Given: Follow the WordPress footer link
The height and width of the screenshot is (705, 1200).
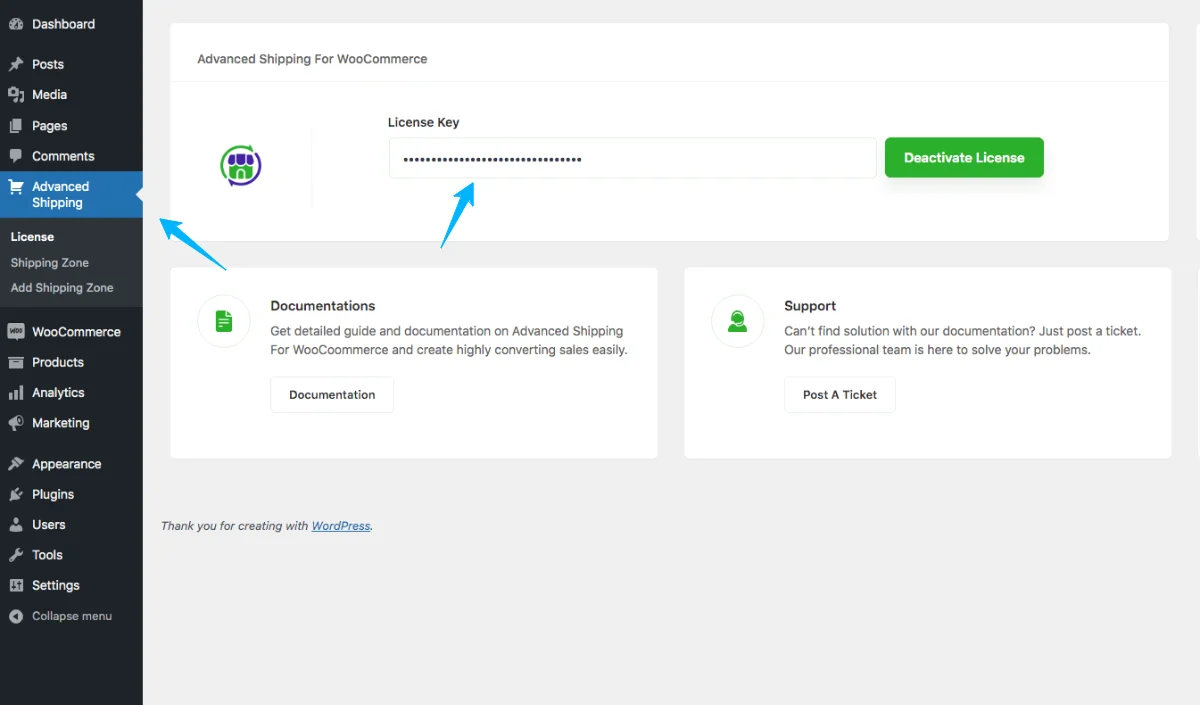Looking at the screenshot, I should [341, 526].
